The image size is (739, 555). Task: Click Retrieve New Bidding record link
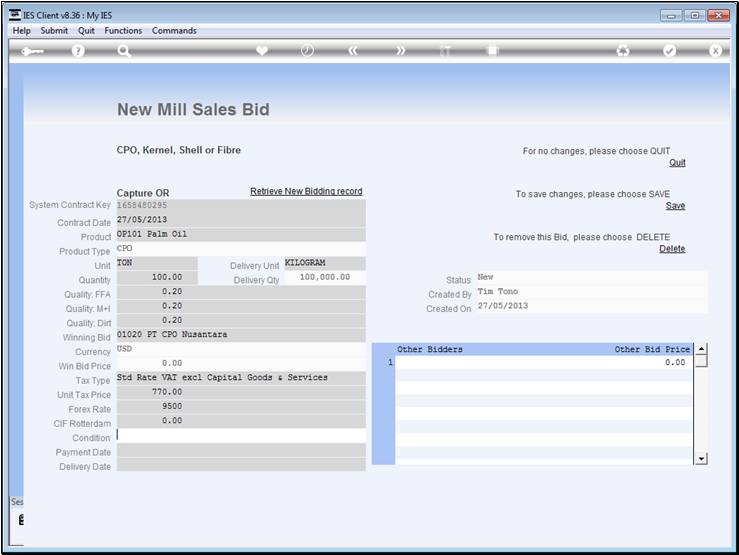pos(306,191)
